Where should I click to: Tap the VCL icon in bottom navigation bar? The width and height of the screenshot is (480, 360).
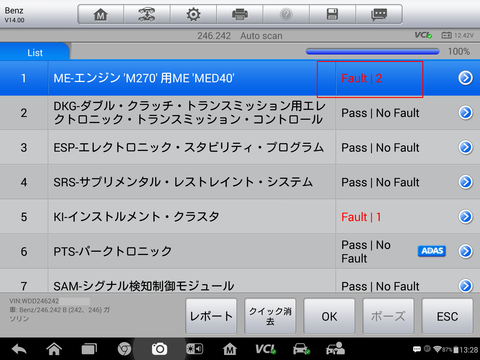[x=265, y=349]
